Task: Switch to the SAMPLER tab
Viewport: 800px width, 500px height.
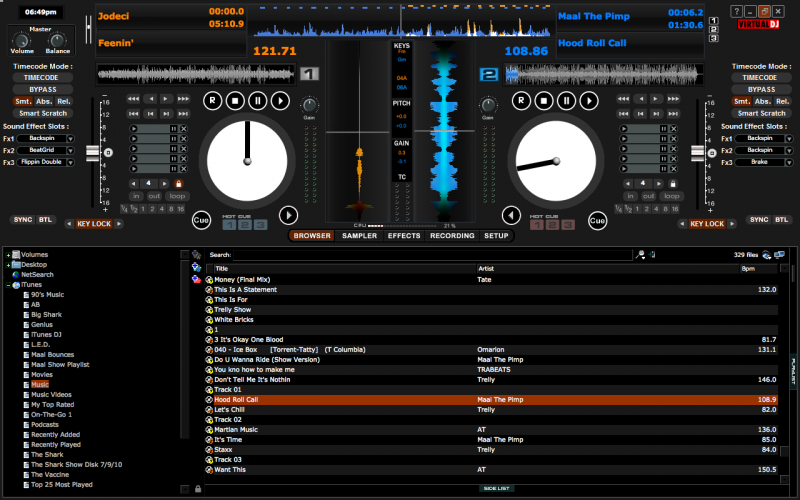Action: (359, 236)
